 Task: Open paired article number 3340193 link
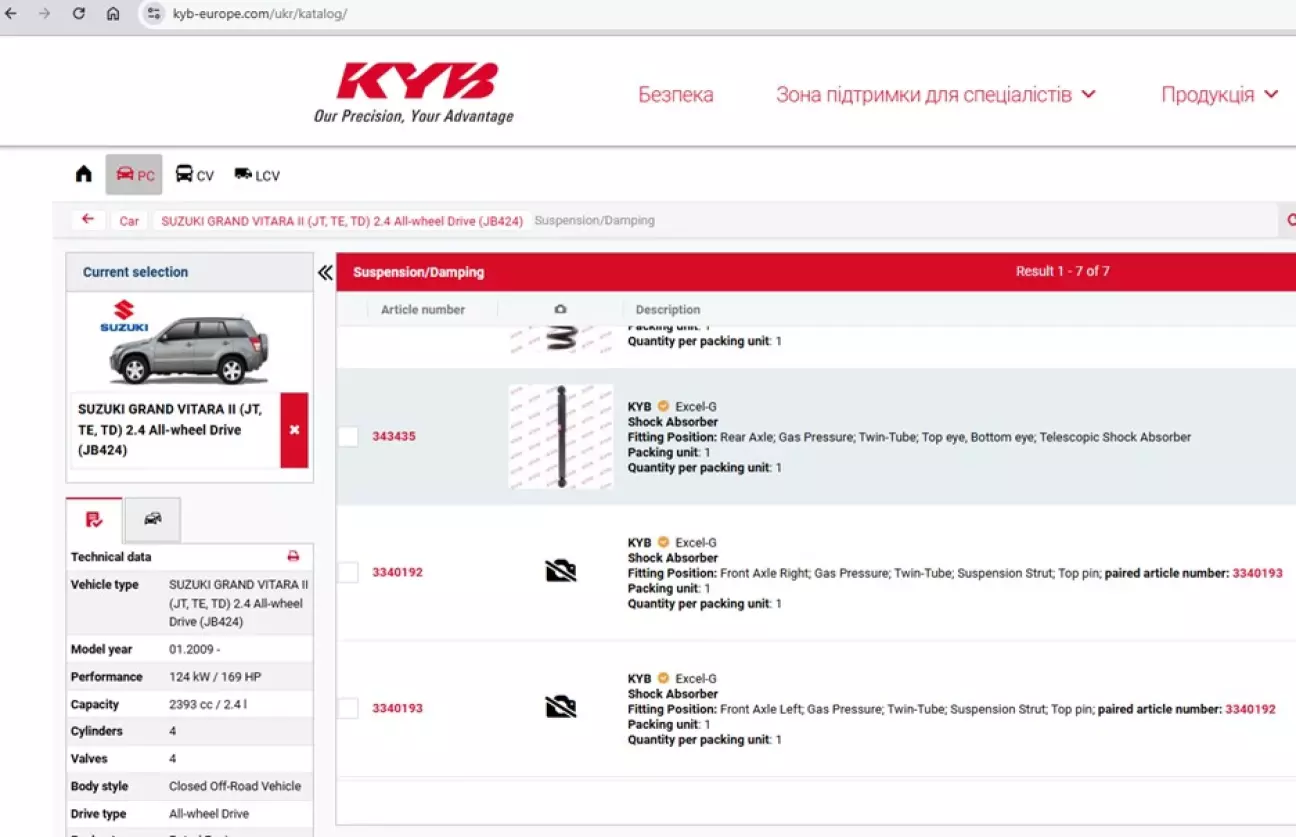point(1257,574)
